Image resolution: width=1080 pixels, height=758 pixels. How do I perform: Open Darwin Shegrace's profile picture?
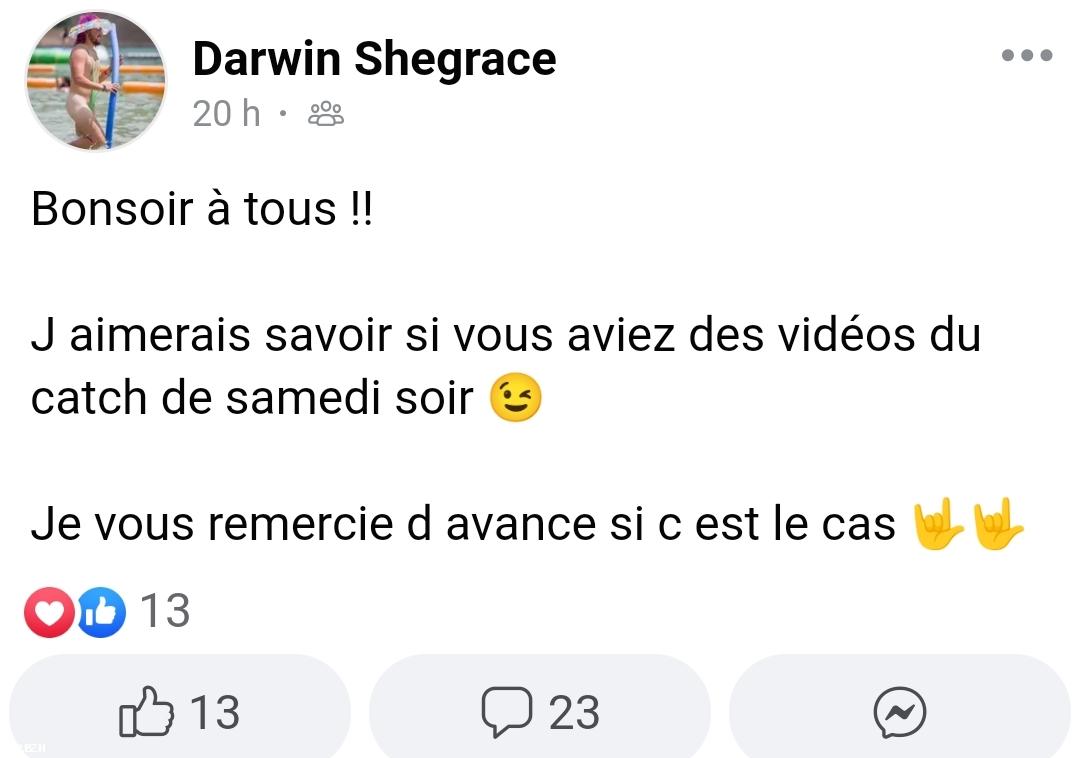tap(96, 81)
